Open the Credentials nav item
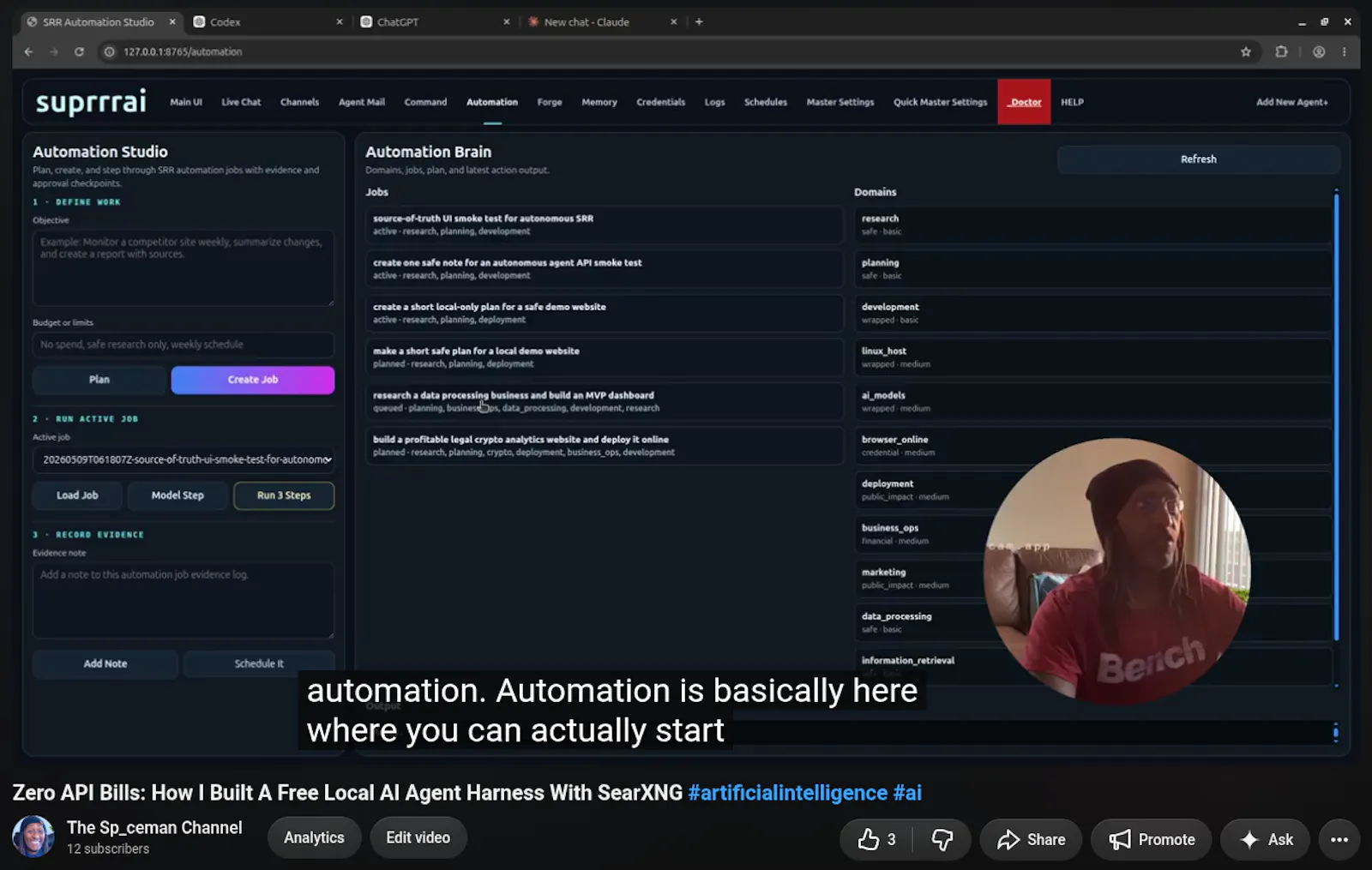 (x=660, y=102)
